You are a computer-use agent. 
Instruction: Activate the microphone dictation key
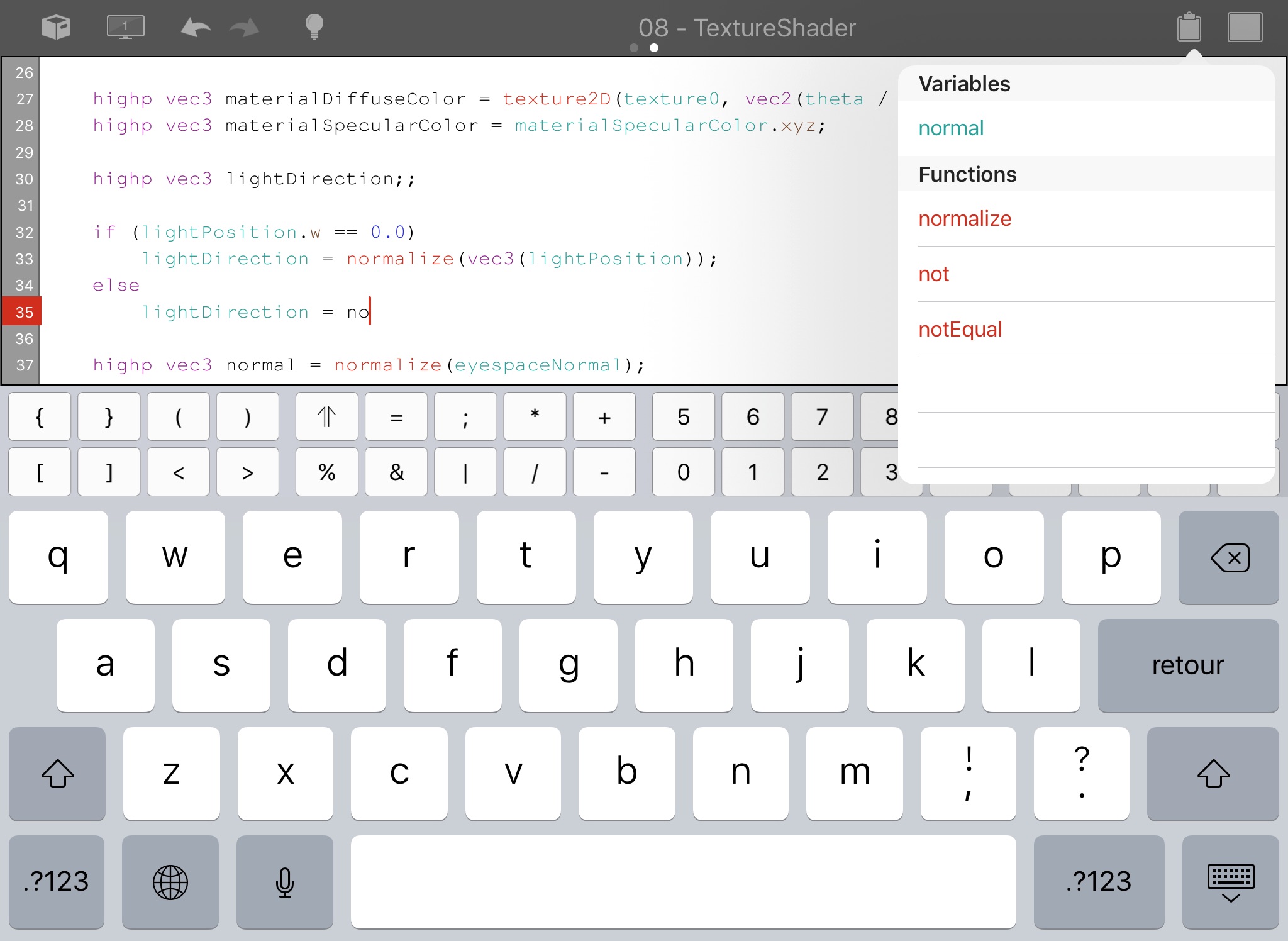tap(285, 882)
